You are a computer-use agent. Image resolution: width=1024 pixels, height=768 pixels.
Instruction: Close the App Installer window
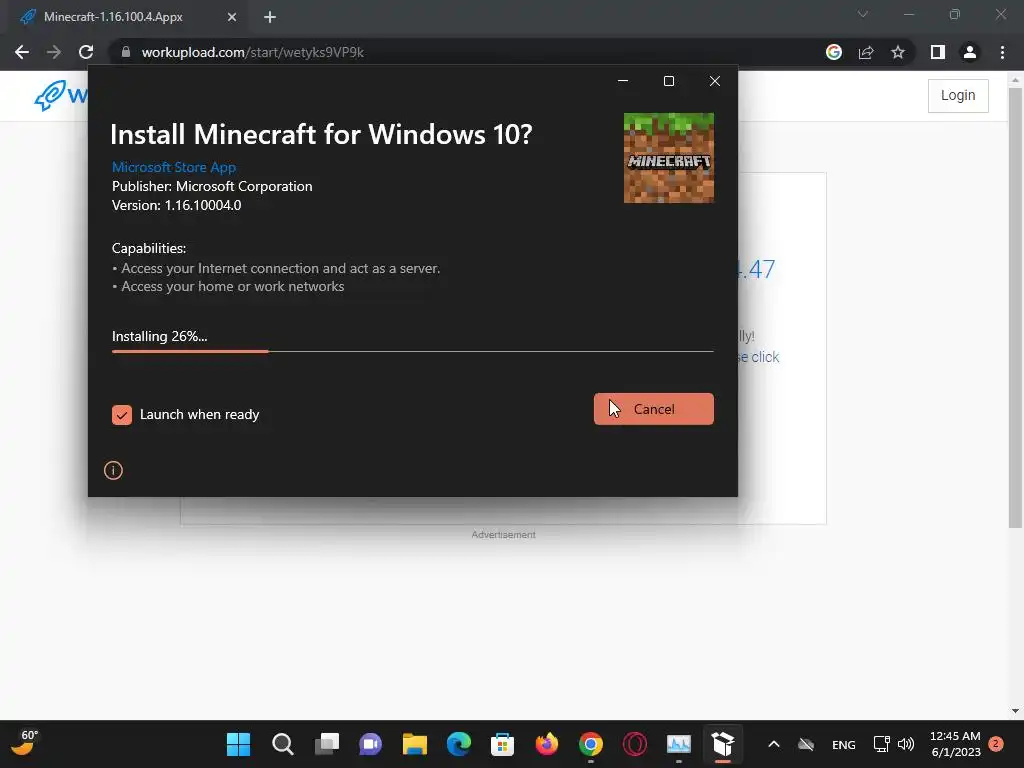[714, 81]
